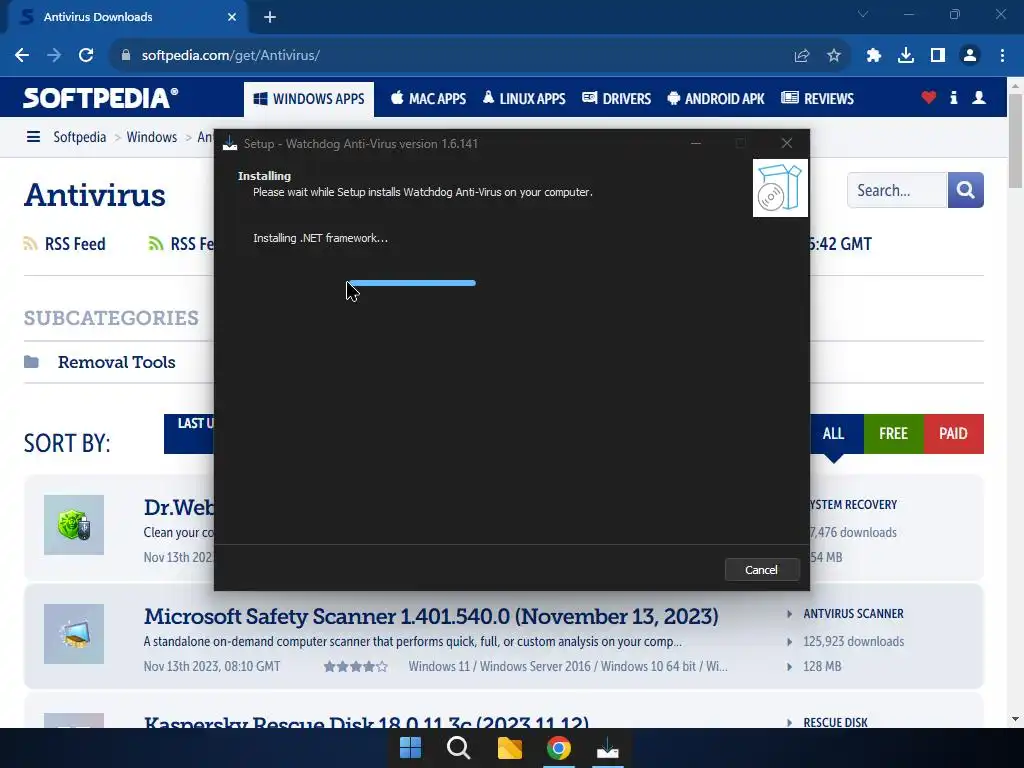Image resolution: width=1024 pixels, height=768 pixels.
Task: Share this page icon in address bar
Action: tap(802, 56)
